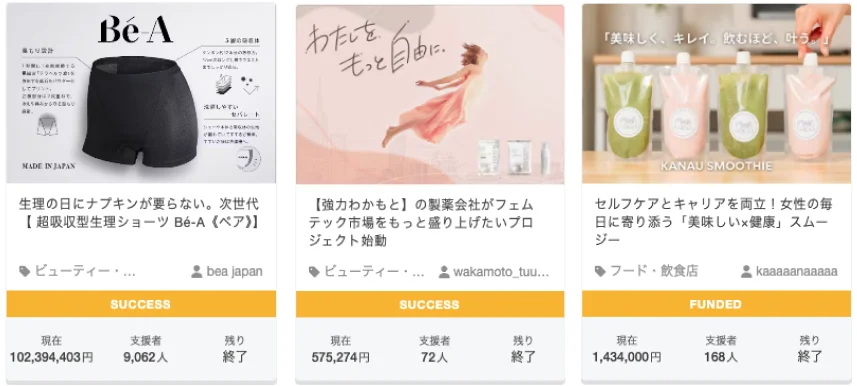The height and width of the screenshot is (386, 857).
Task: Click the SUCCESS banner on the Bé-A card
Action: 141,304
